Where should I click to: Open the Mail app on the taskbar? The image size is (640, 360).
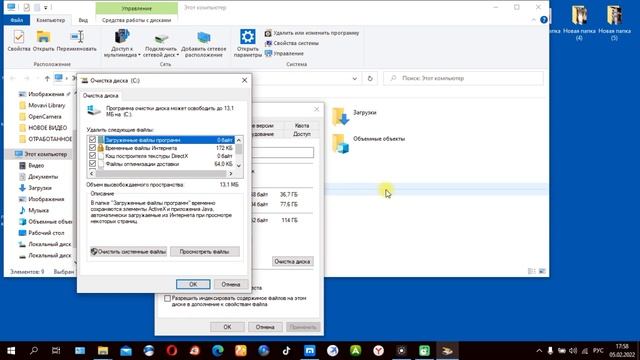click(x=126, y=351)
